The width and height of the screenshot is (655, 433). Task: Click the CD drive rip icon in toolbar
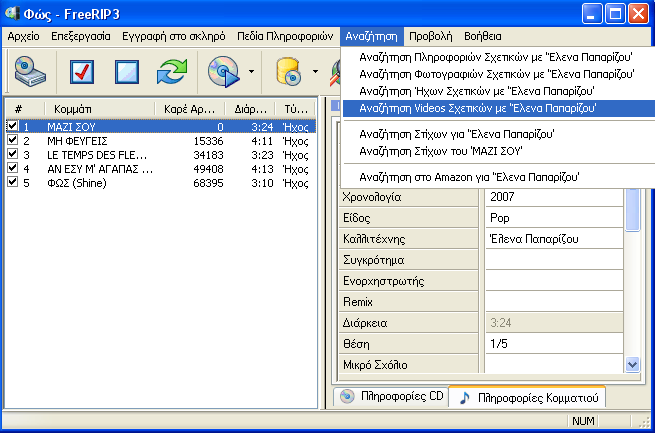(30, 71)
